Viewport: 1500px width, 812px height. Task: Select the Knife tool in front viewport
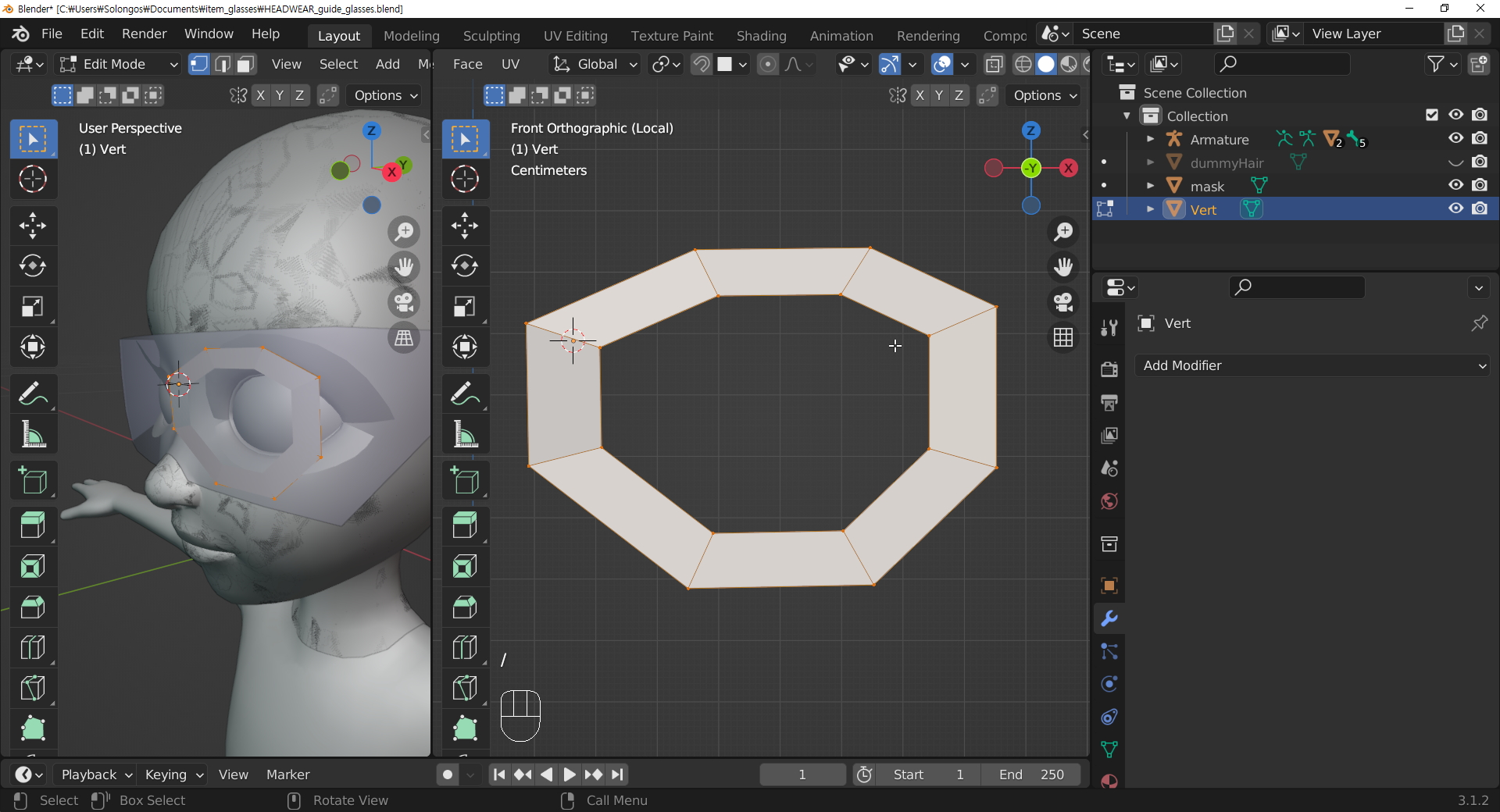click(x=465, y=688)
